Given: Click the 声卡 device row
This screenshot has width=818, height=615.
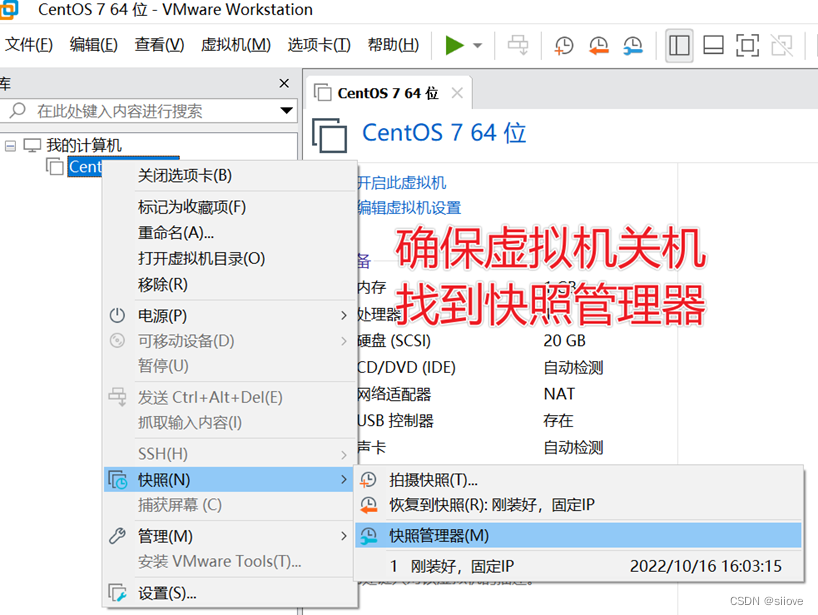Looking at the screenshot, I should pyautogui.click(x=480, y=448).
